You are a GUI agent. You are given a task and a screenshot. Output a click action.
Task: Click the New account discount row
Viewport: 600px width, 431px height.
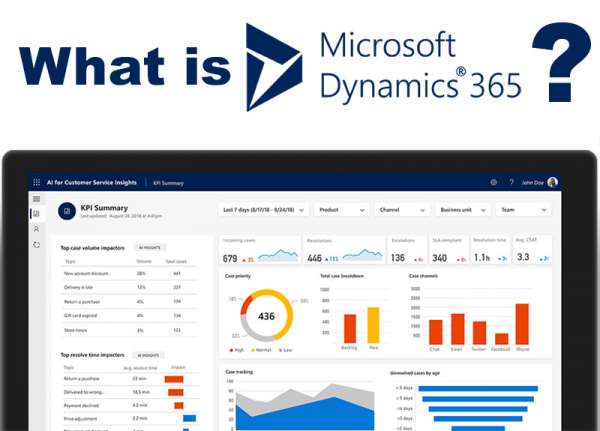pyautogui.click(x=129, y=273)
